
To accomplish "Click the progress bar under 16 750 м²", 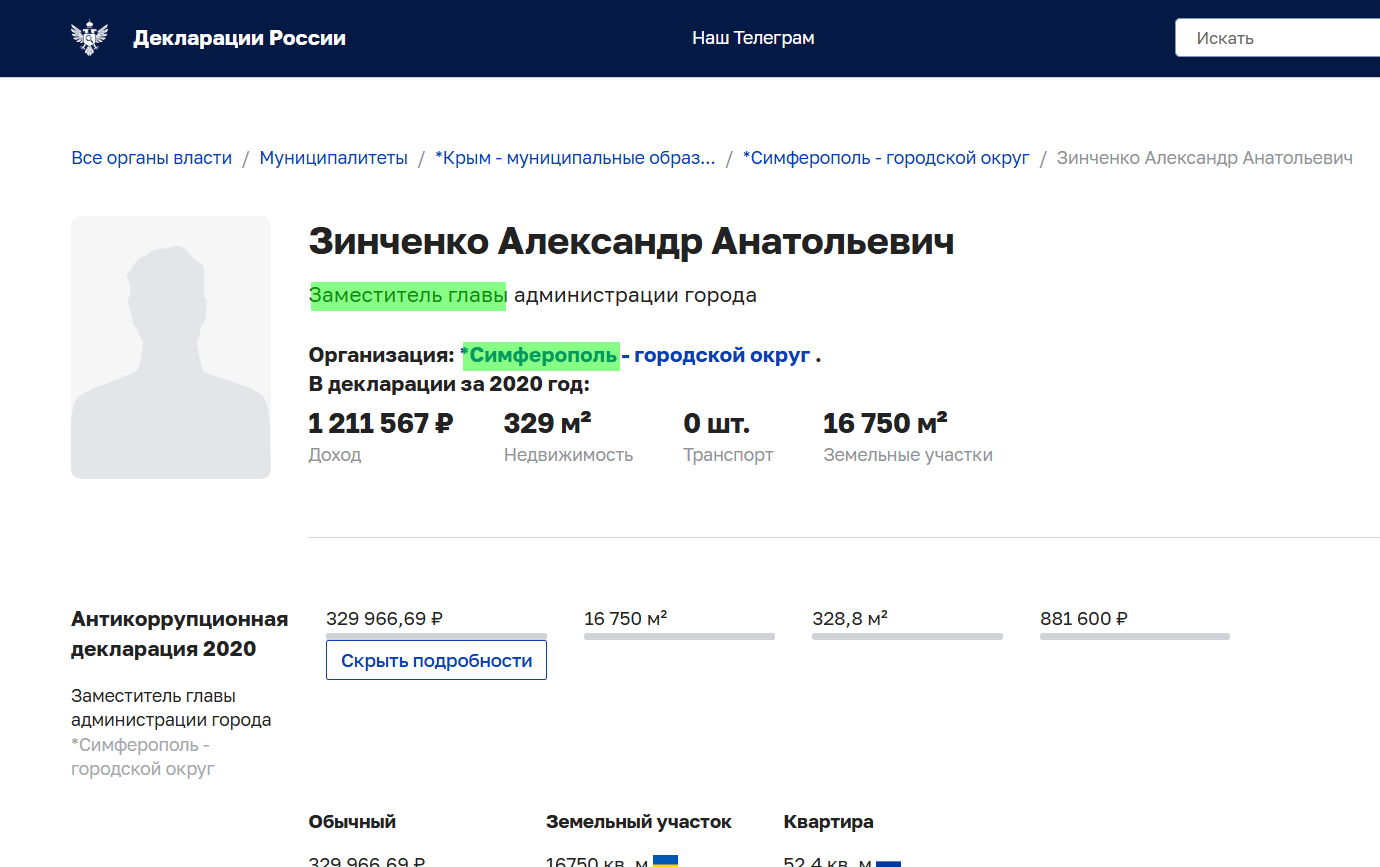I will coord(679,635).
